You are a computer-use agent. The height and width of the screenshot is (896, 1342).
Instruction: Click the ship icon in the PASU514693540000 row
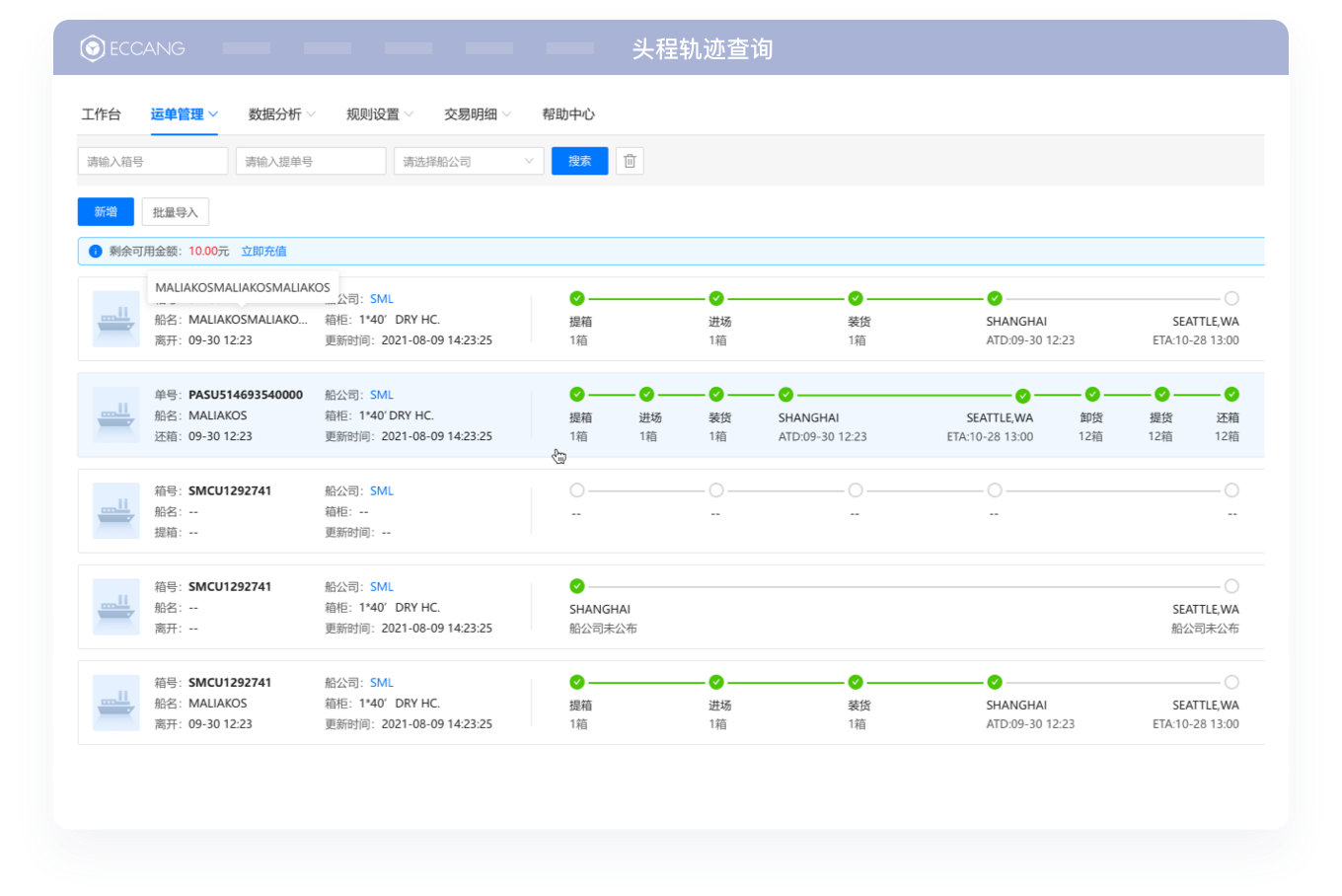[116, 415]
